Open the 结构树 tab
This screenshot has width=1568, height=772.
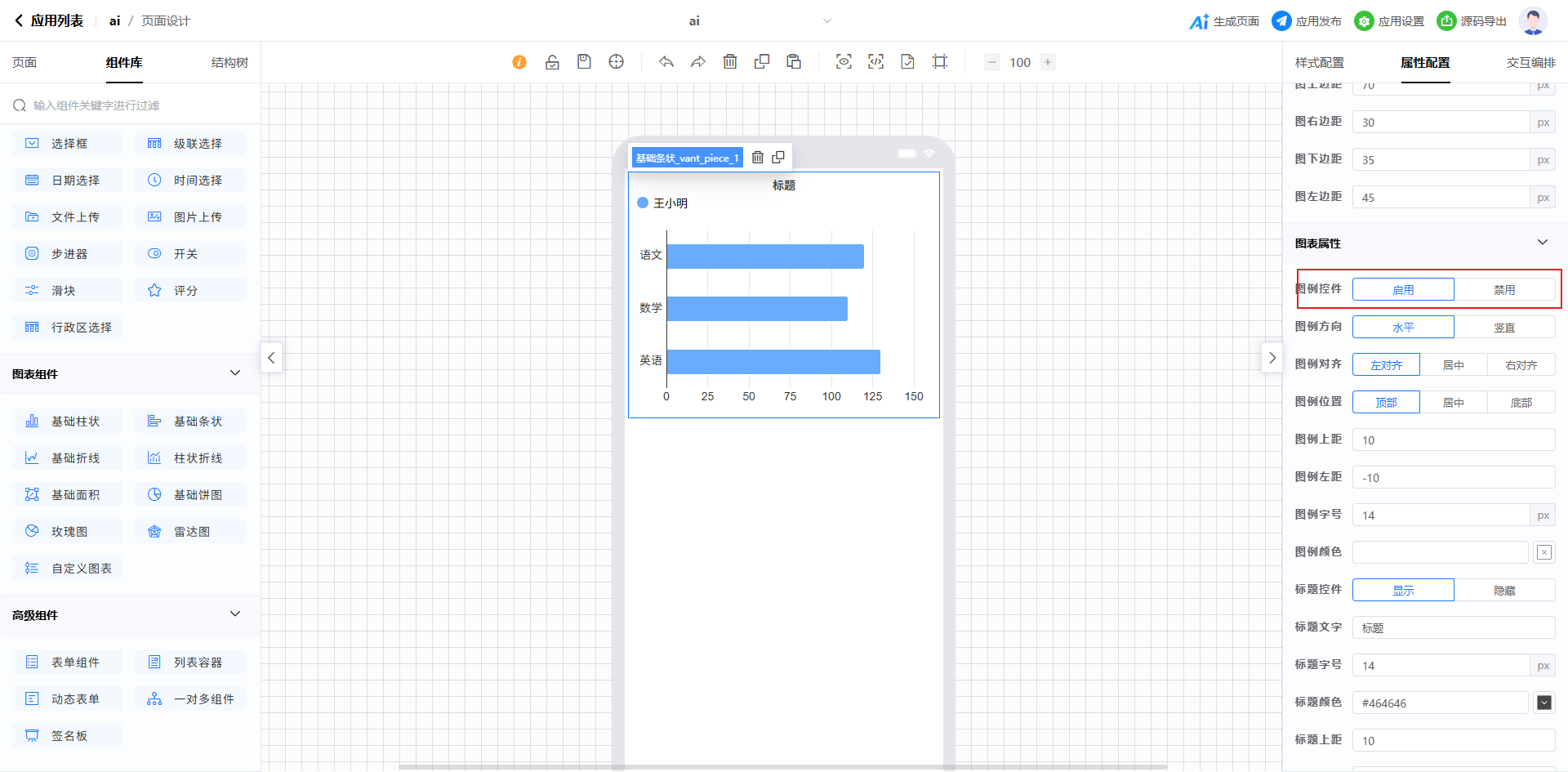pos(229,63)
